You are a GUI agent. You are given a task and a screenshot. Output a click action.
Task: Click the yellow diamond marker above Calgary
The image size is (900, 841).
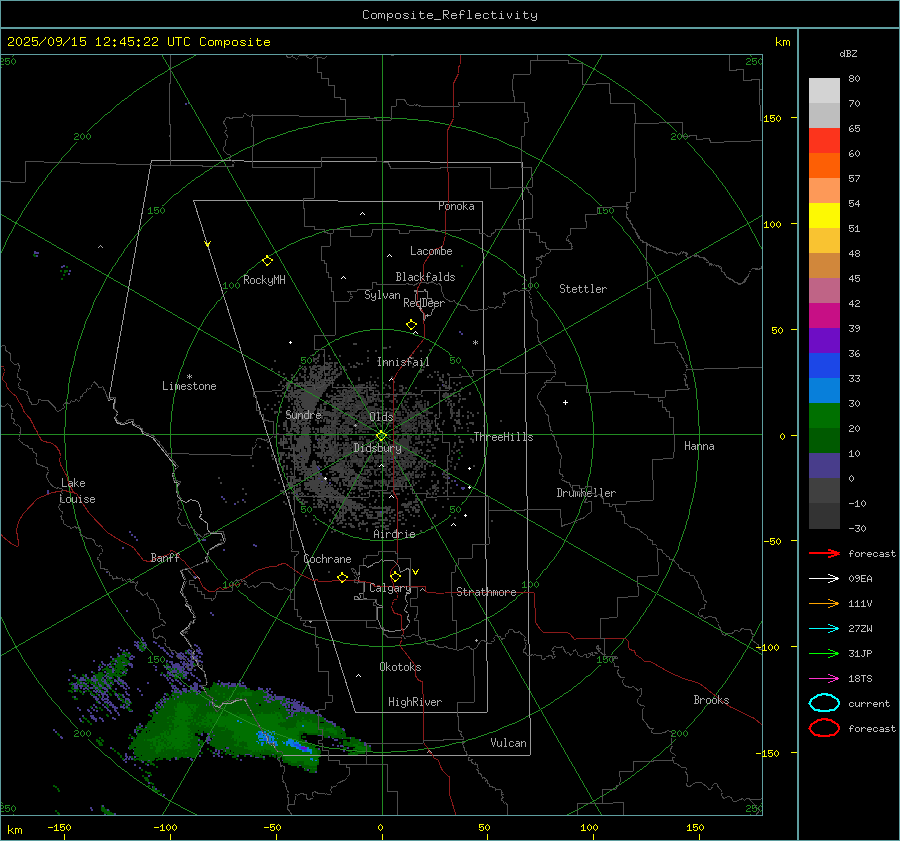click(x=395, y=576)
